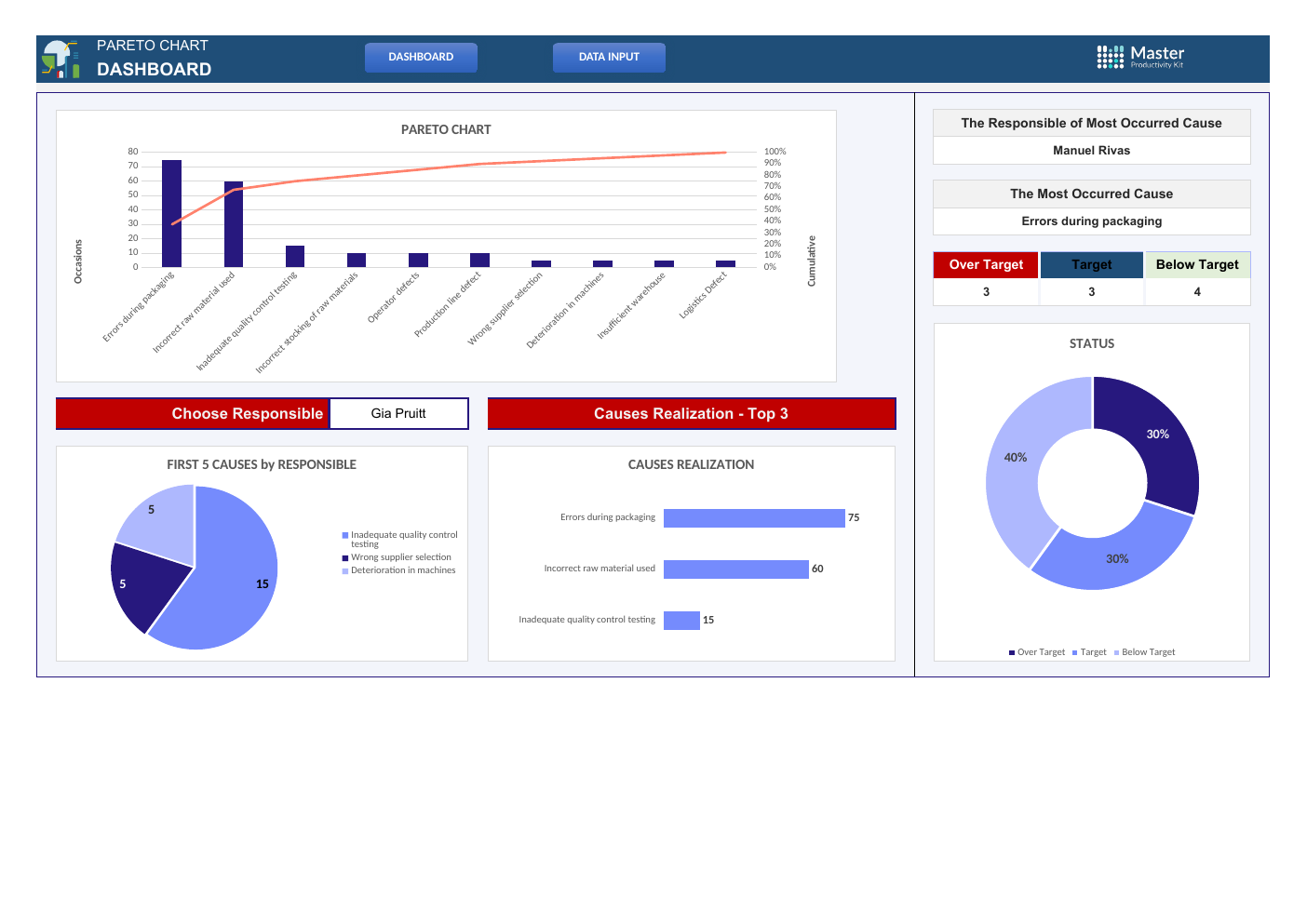The width and height of the screenshot is (1307, 924).
Task: Click the Pareto Chart Dashboard logo icon
Action: click(x=61, y=59)
